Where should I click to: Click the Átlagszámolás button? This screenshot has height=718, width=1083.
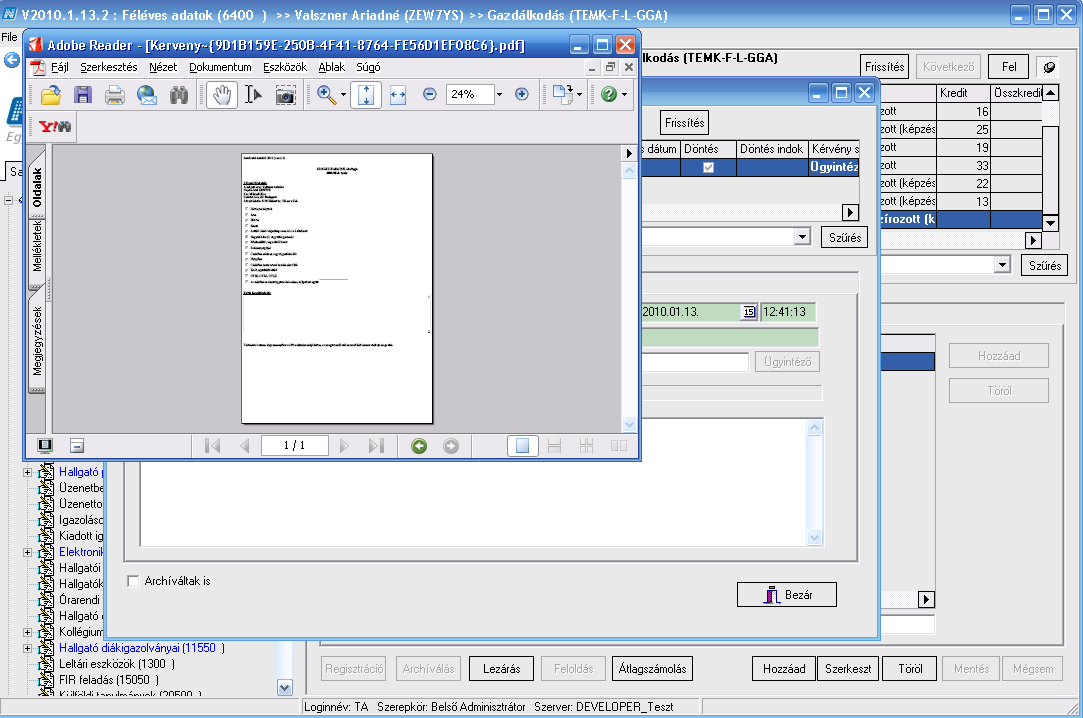[x=652, y=669]
